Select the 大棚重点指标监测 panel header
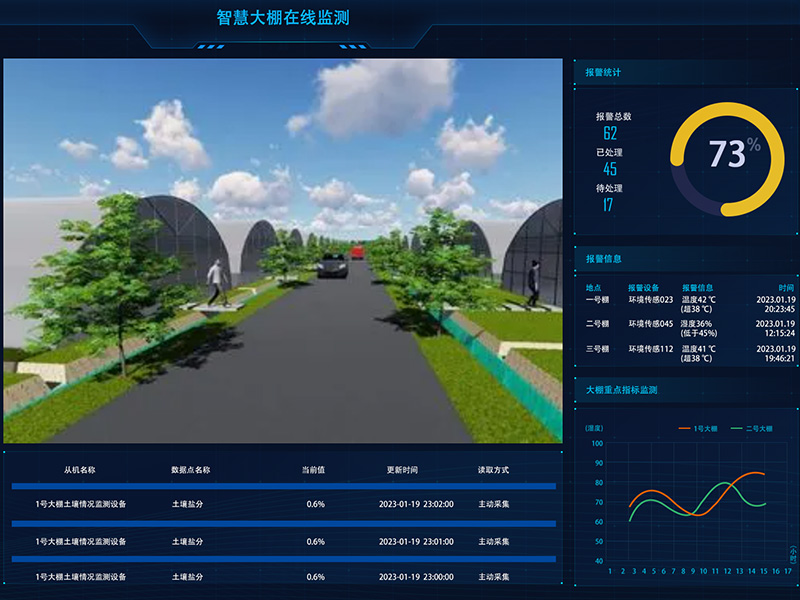The width and height of the screenshot is (800, 600). 621,390
